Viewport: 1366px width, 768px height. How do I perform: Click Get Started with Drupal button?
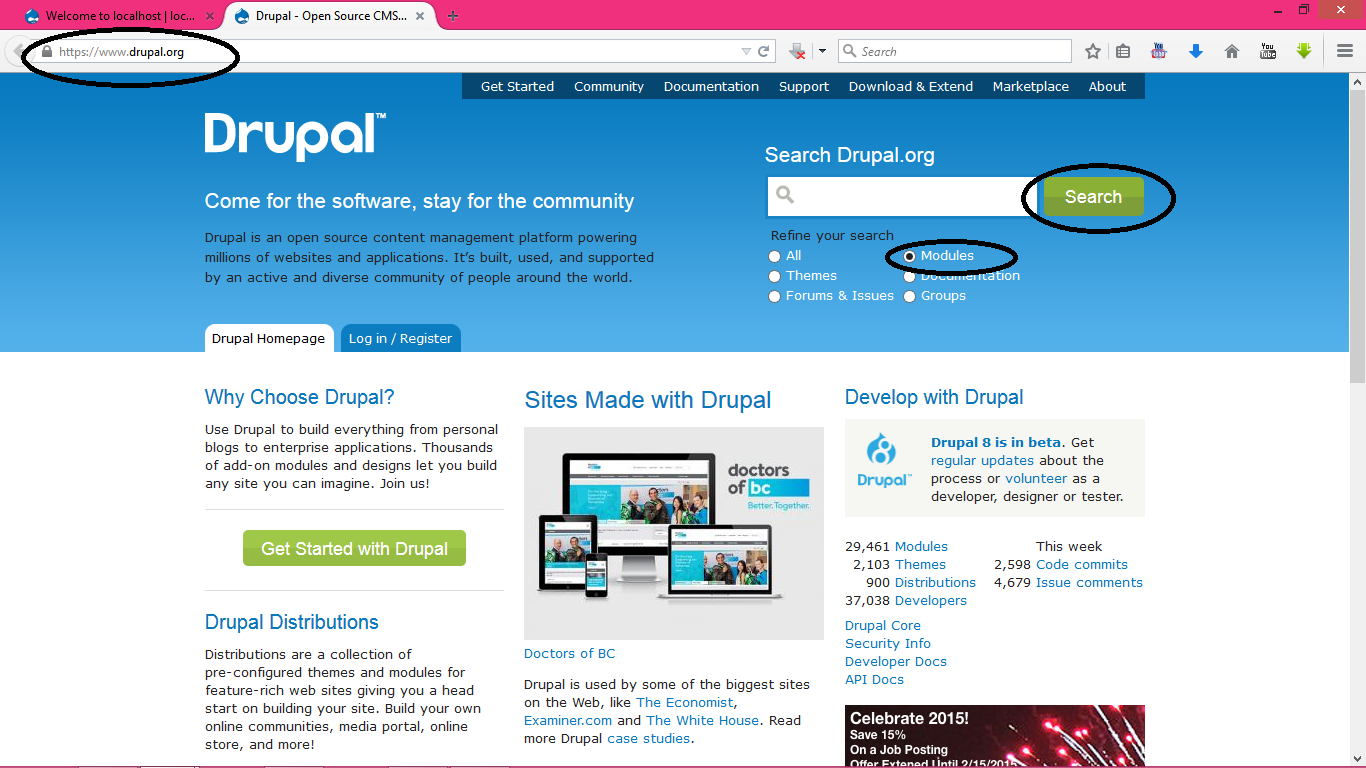(354, 548)
